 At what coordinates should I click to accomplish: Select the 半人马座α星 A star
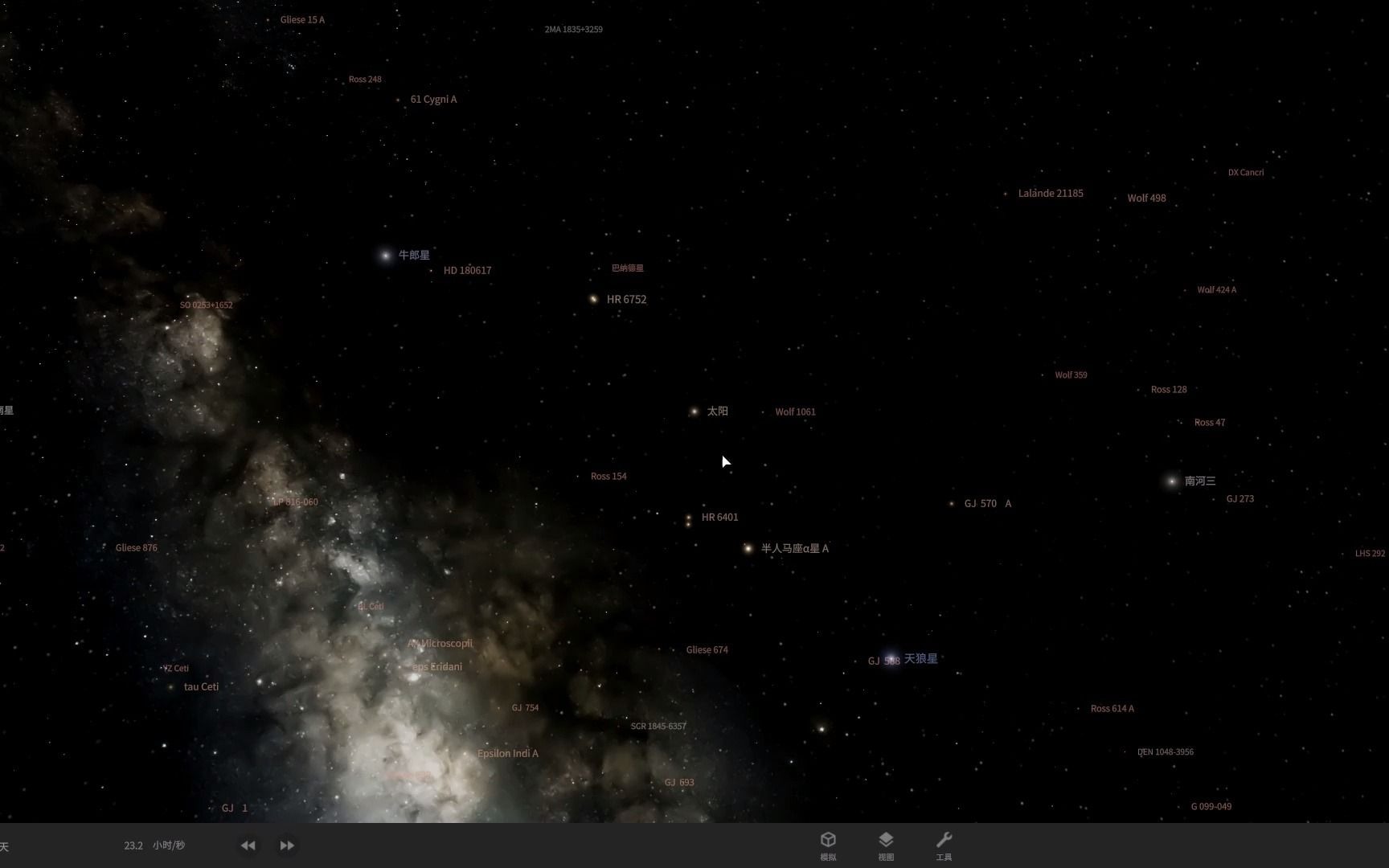point(748,548)
